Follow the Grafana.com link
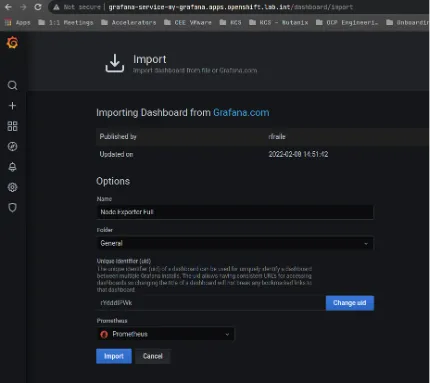The image size is (430, 384). pos(241,112)
